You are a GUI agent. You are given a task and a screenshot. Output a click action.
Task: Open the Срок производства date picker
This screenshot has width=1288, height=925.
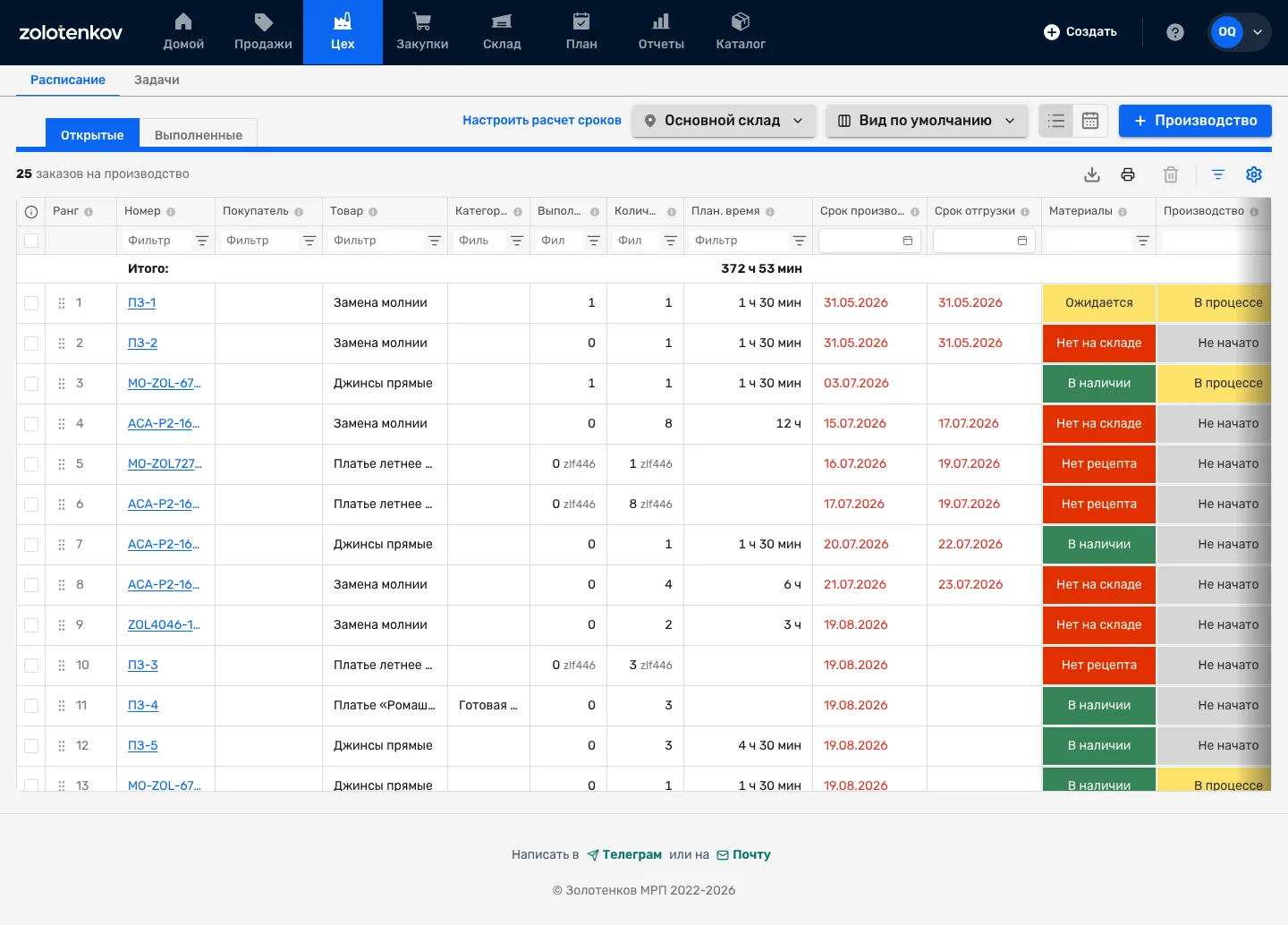pyautogui.click(x=870, y=241)
